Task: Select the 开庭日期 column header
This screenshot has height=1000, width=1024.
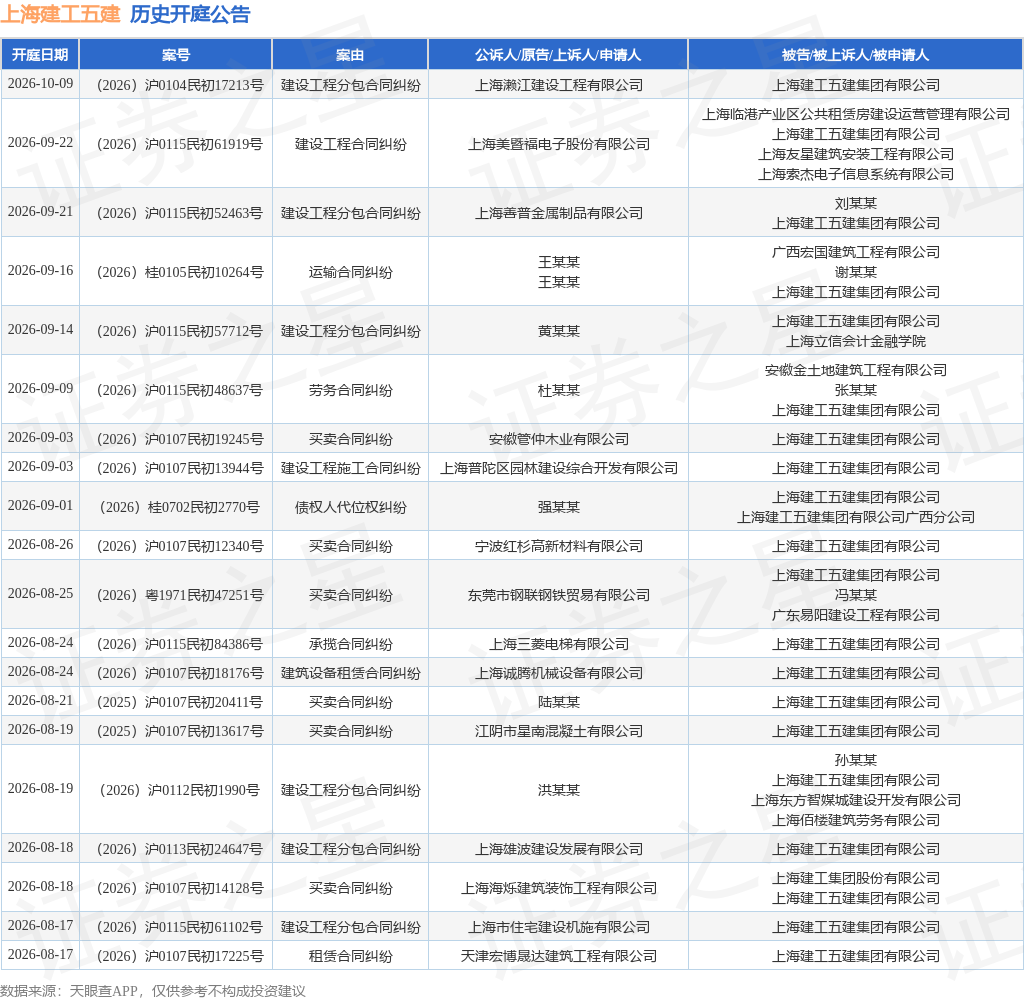Action: click(x=40, y=55)
